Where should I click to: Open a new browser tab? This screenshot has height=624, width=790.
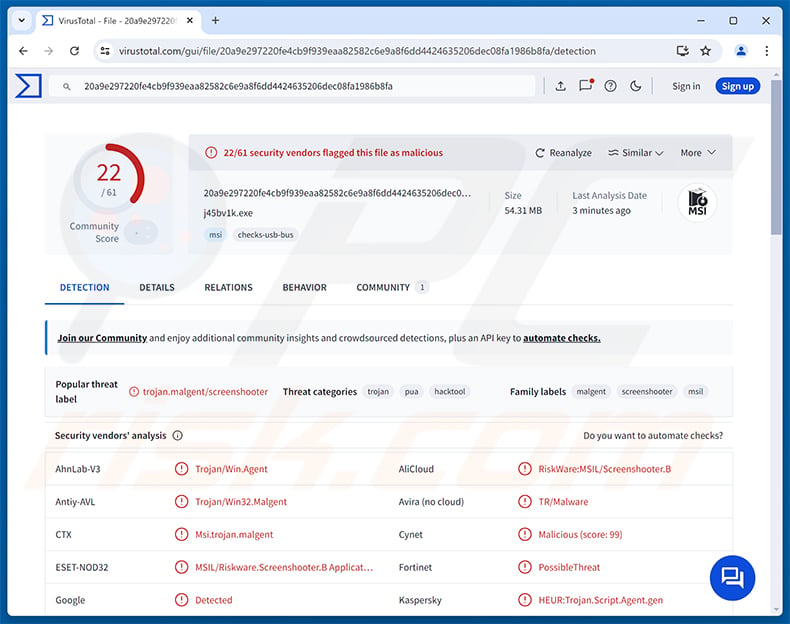(215, 21)
